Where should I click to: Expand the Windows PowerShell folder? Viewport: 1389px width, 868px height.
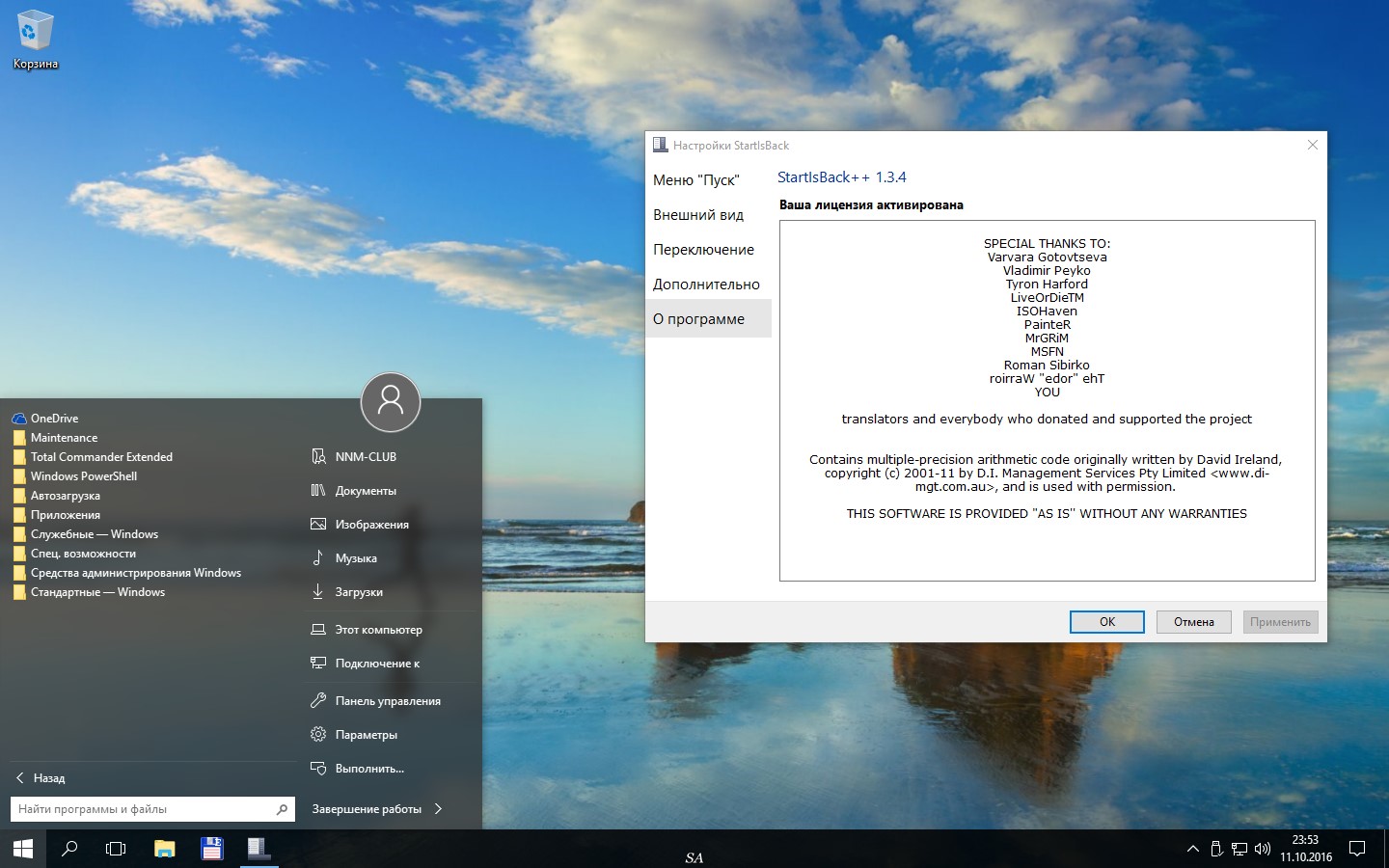(x=84, y=476)
